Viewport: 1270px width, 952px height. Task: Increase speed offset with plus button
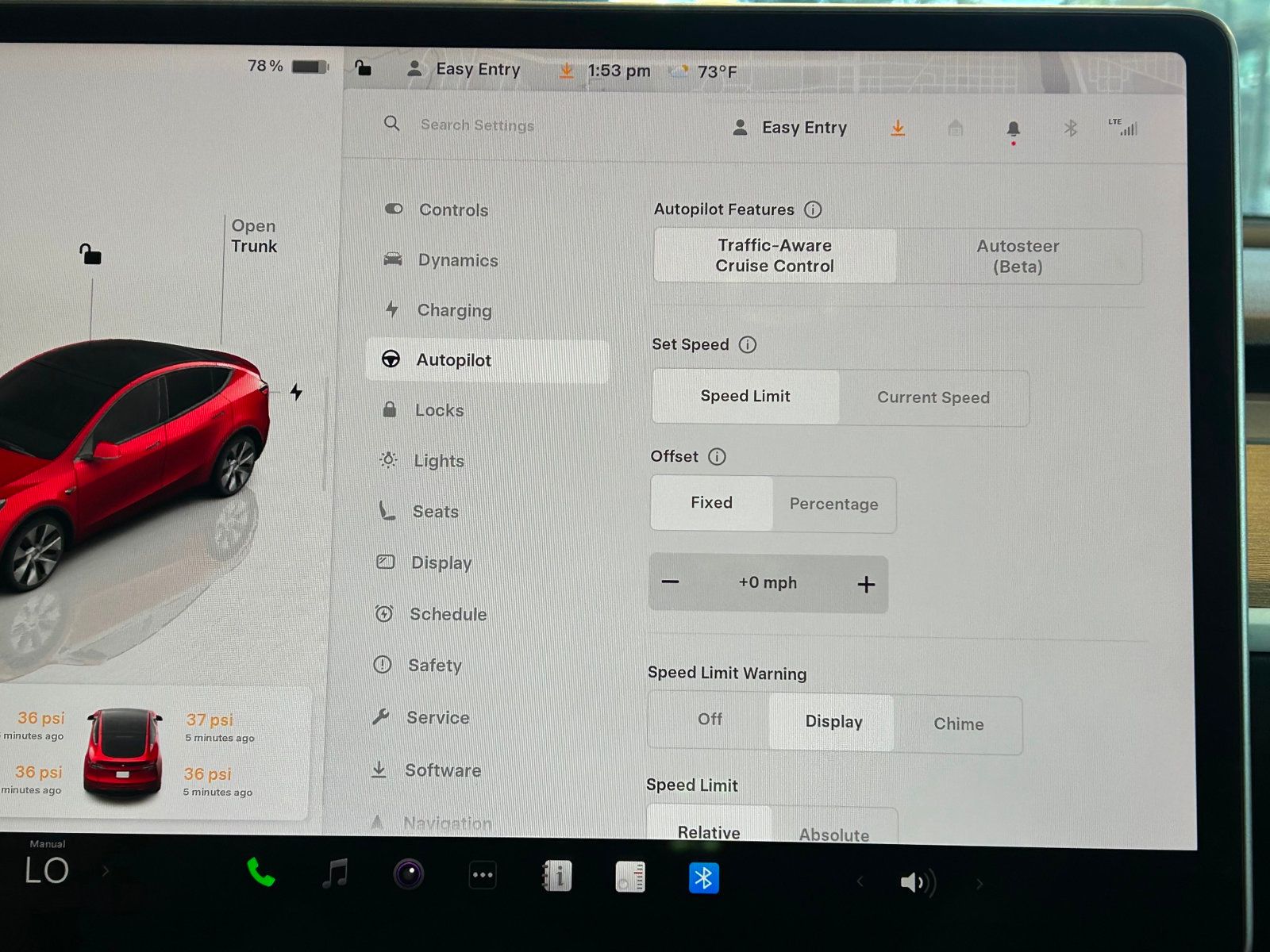pos(866,585)
